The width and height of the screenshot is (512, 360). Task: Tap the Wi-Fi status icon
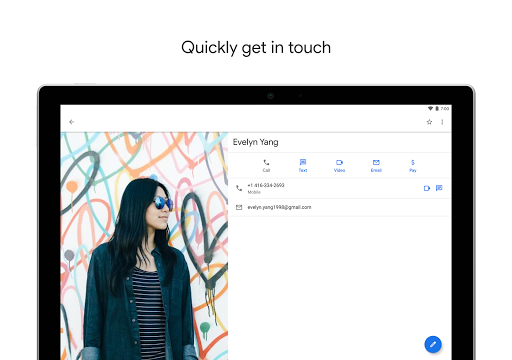coord(430,109)
